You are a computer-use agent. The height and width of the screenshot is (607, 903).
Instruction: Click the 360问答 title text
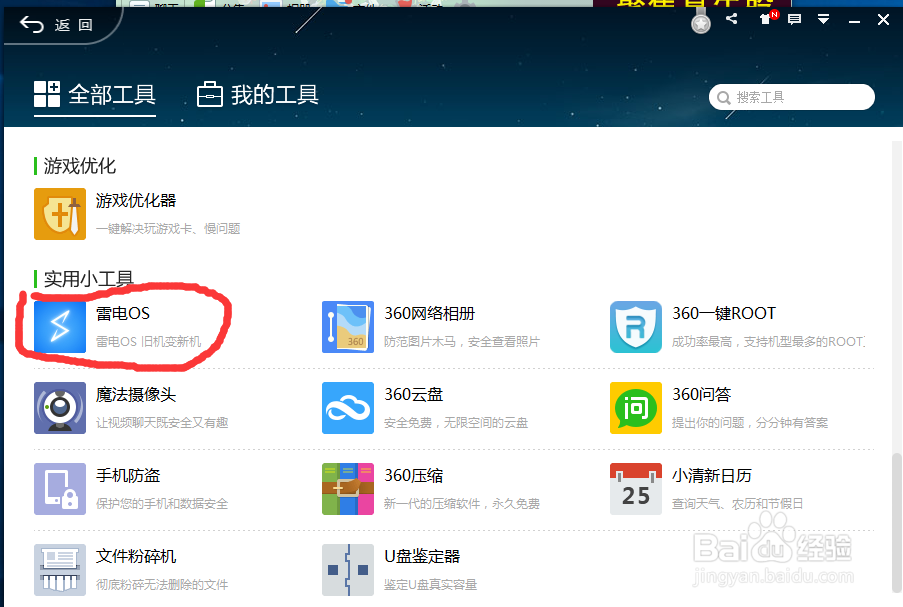click(x=701, y=394)
